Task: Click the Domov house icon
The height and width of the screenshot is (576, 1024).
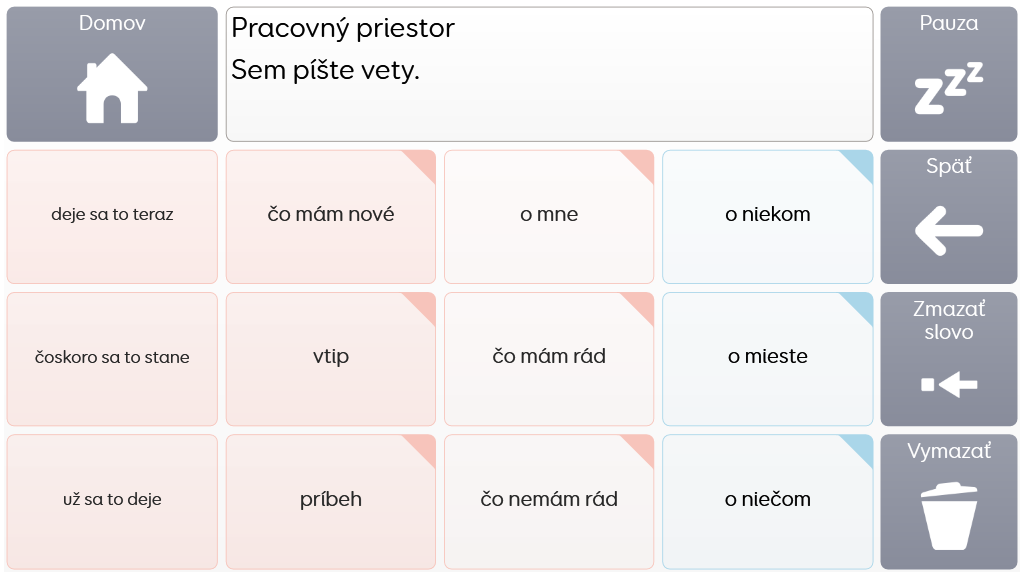Action: click(x=112, y=89)
